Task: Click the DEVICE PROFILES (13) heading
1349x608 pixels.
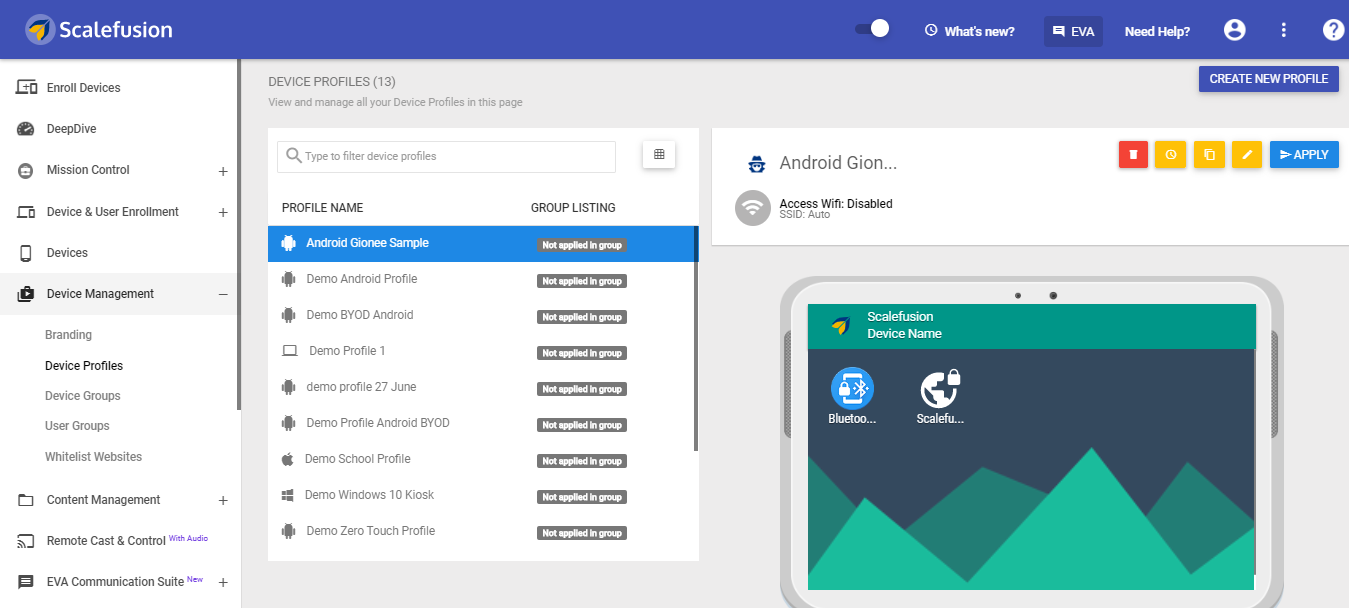Action: (x=332, y=82)
